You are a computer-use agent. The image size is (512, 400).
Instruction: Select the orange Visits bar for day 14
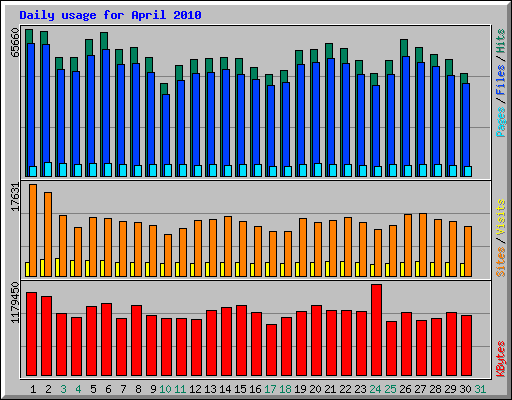228,246
